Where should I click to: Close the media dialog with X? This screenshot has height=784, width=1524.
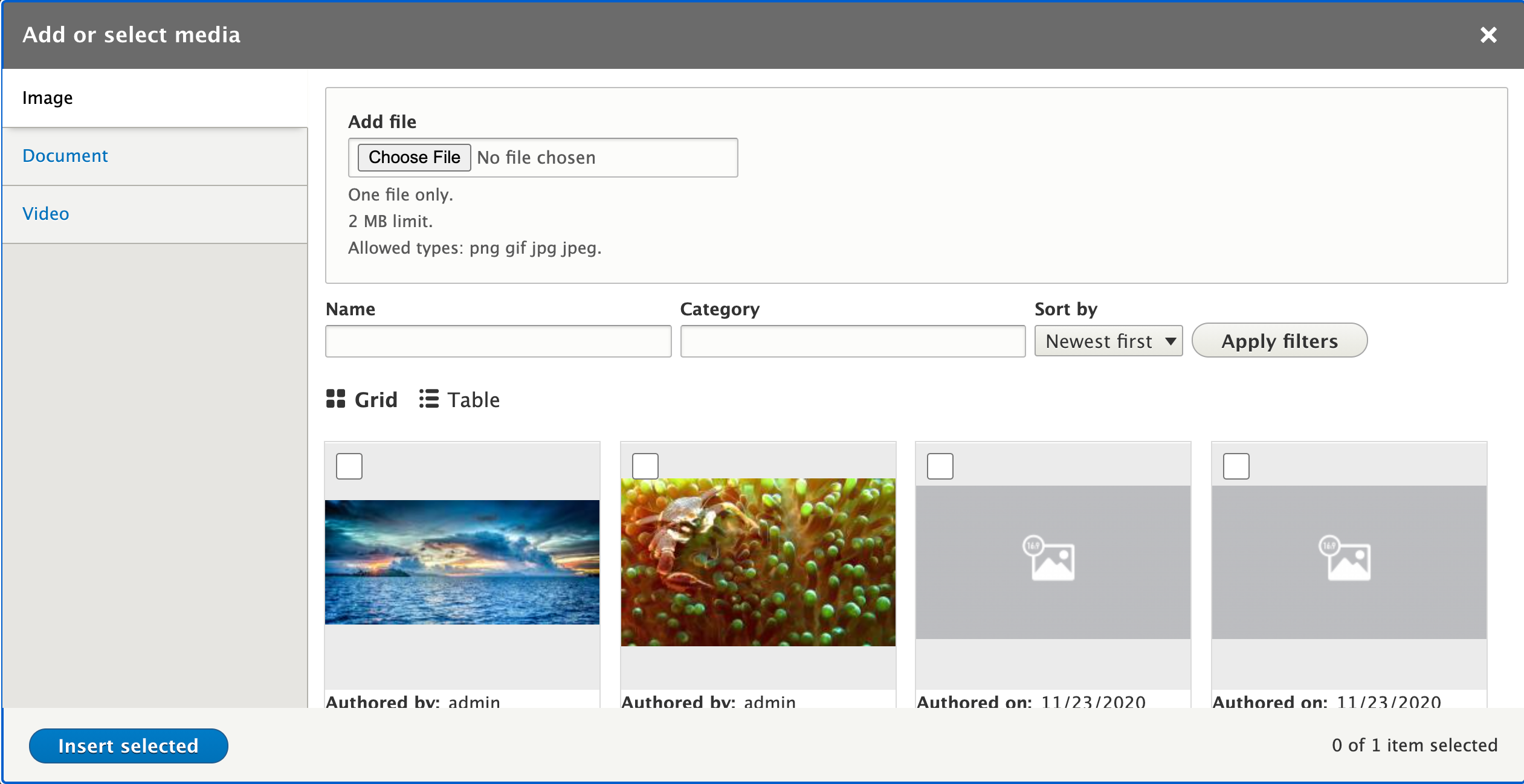coord(1488,35)
